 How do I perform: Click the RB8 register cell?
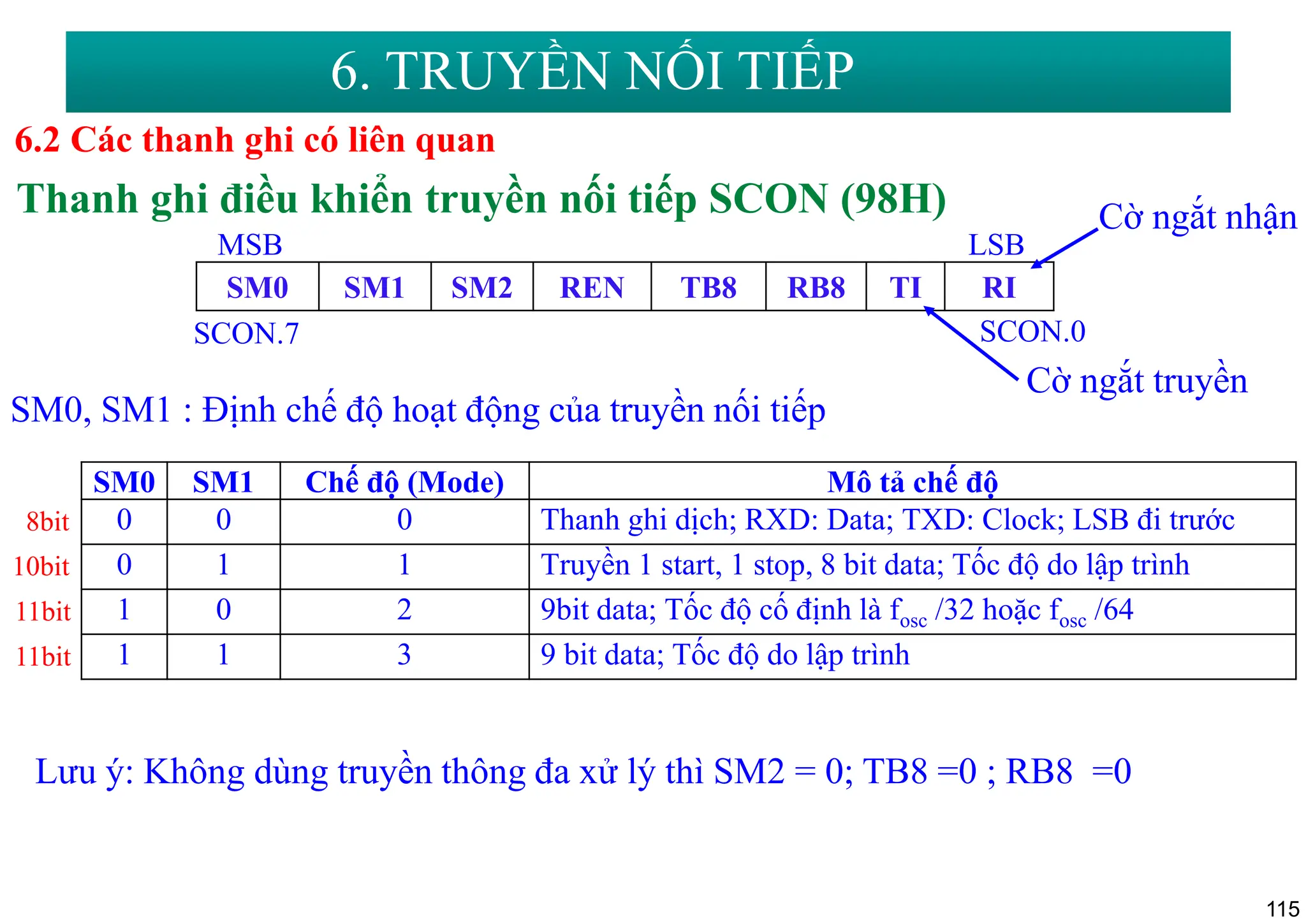click(816, 287)
